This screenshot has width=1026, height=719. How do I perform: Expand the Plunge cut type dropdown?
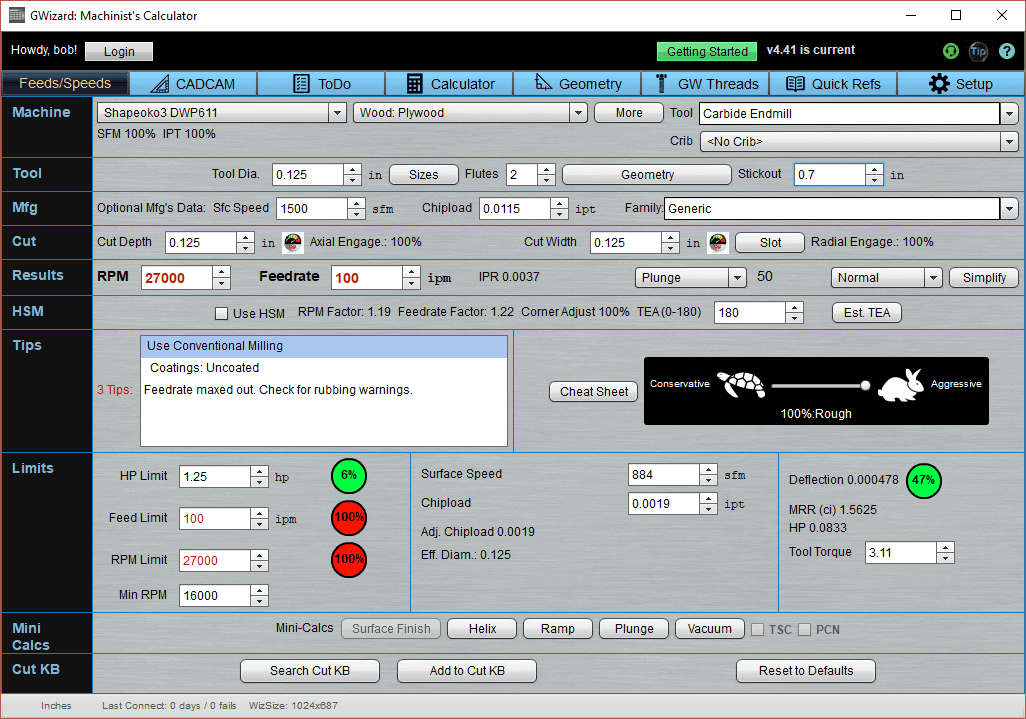click(x=737, y=277)
